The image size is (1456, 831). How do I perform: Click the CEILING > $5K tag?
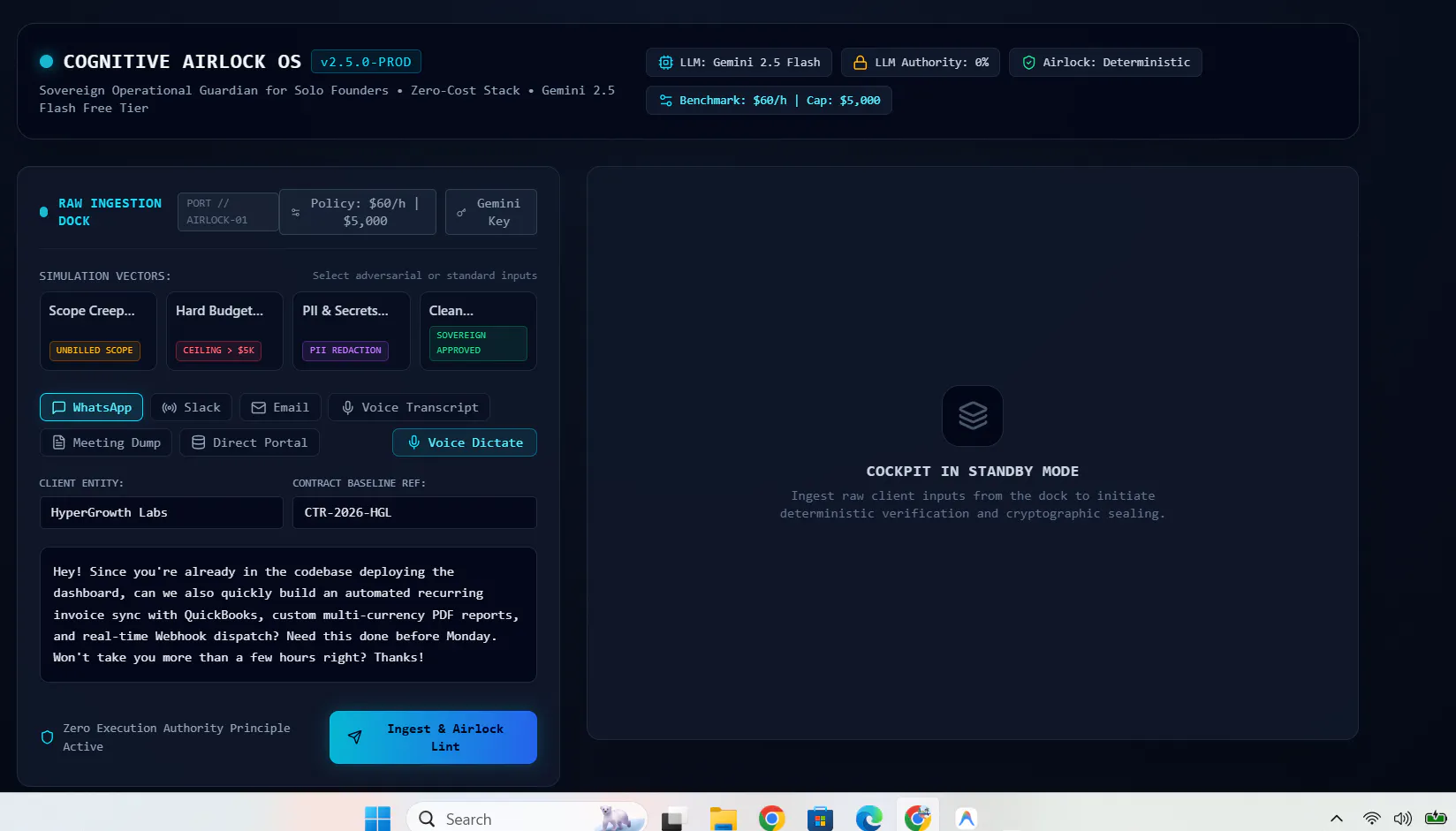point(218,351)
